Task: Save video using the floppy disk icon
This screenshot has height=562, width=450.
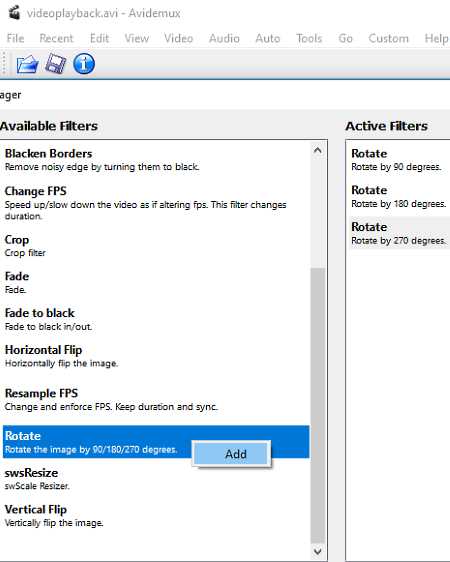Action: pyautogui.click(x=56, y=64)
